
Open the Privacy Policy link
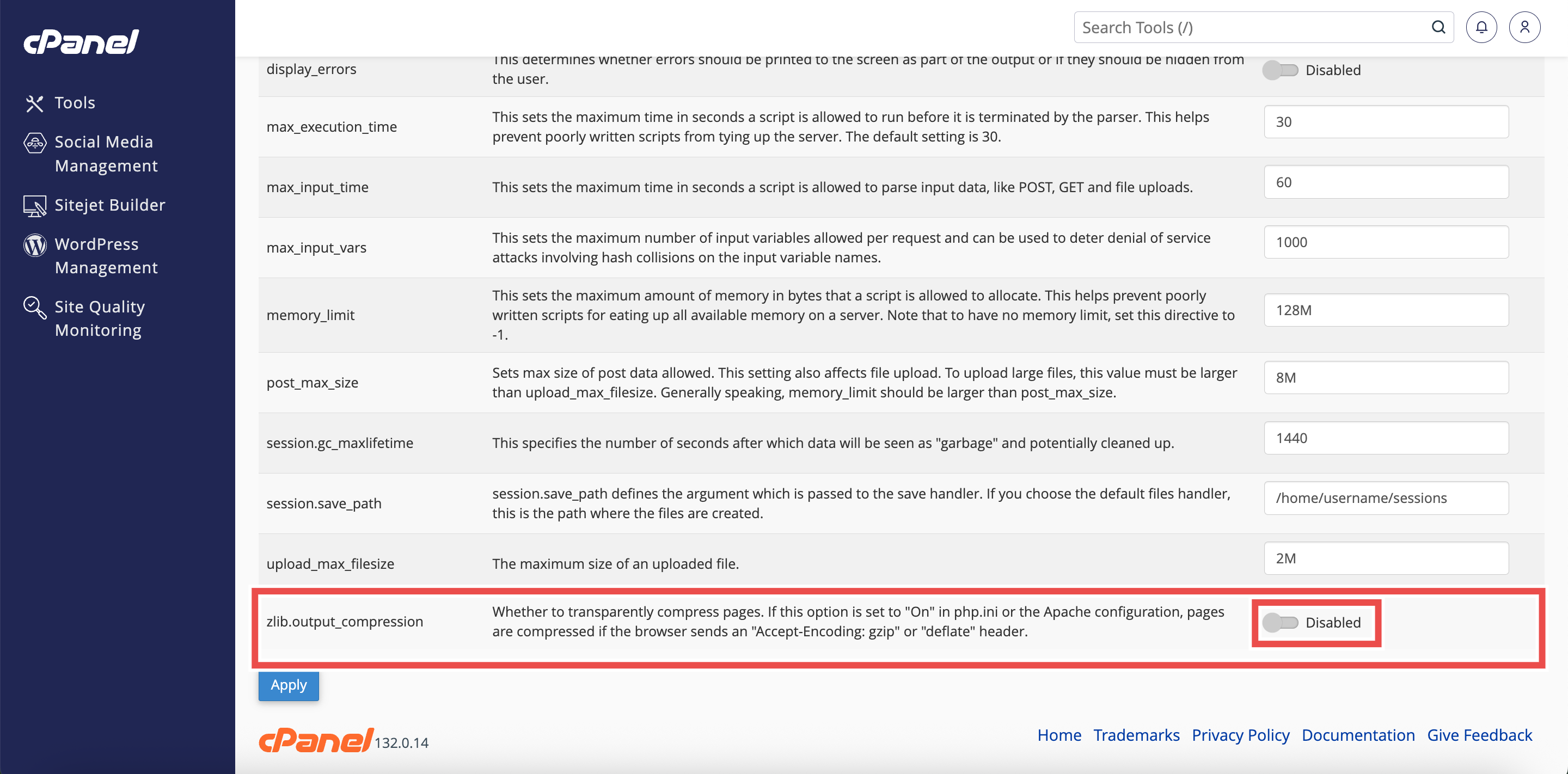(x=1241, y=735)
